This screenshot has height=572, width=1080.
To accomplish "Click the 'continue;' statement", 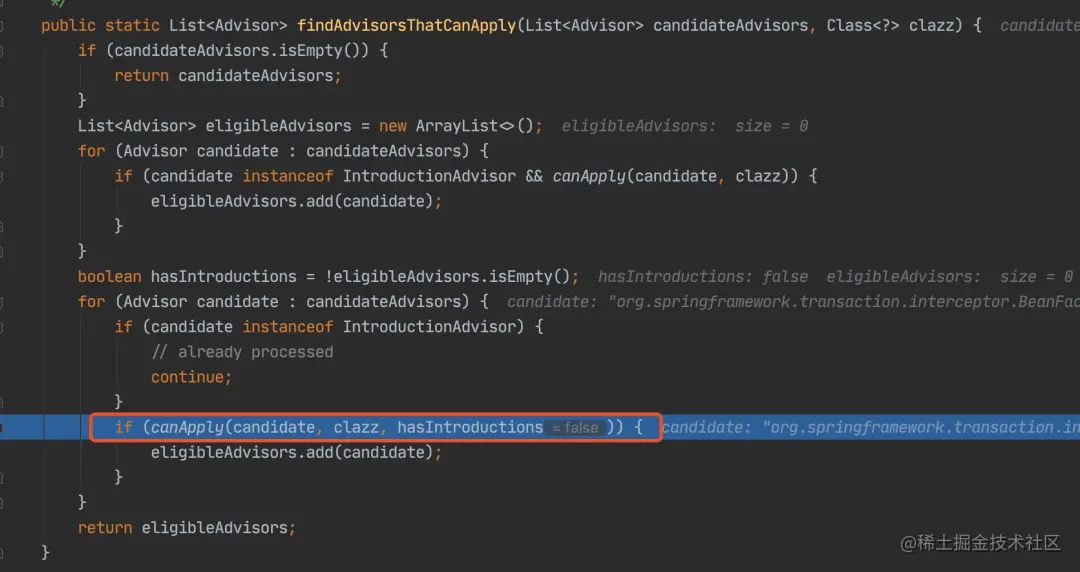I will (x=191, y=377).
